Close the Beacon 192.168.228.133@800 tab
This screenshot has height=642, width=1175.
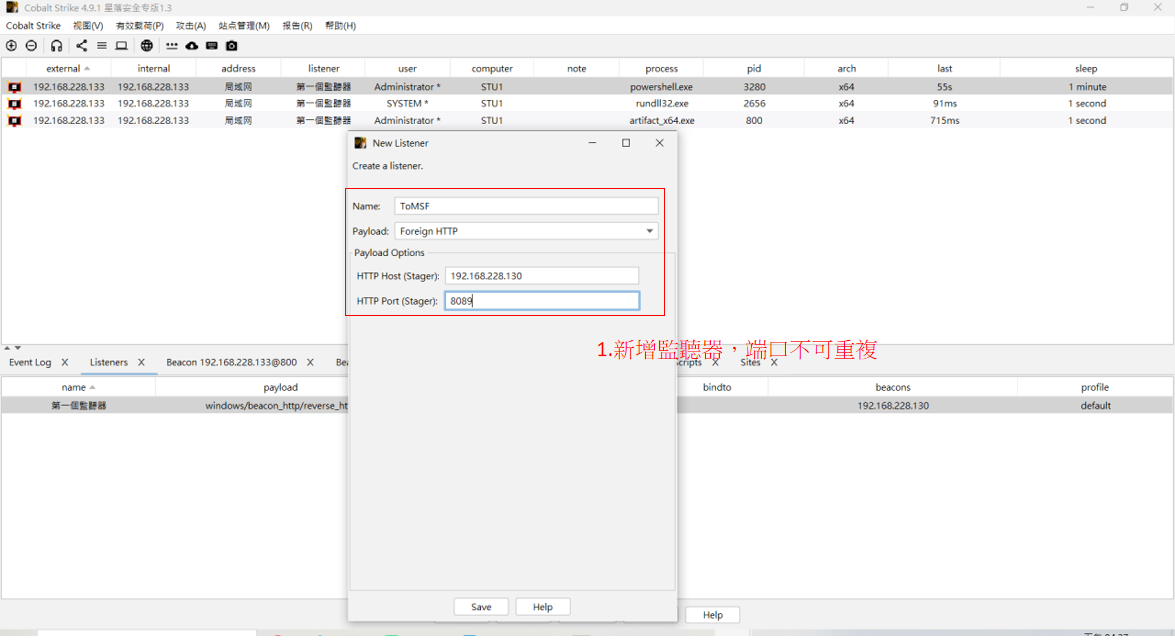click(x=310, y=363)
